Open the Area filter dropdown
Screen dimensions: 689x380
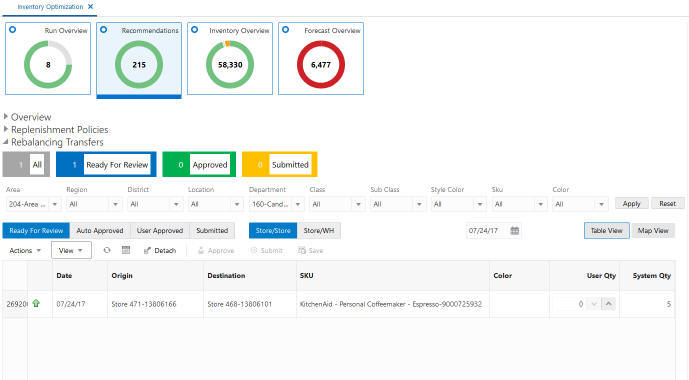pos(55,204)
